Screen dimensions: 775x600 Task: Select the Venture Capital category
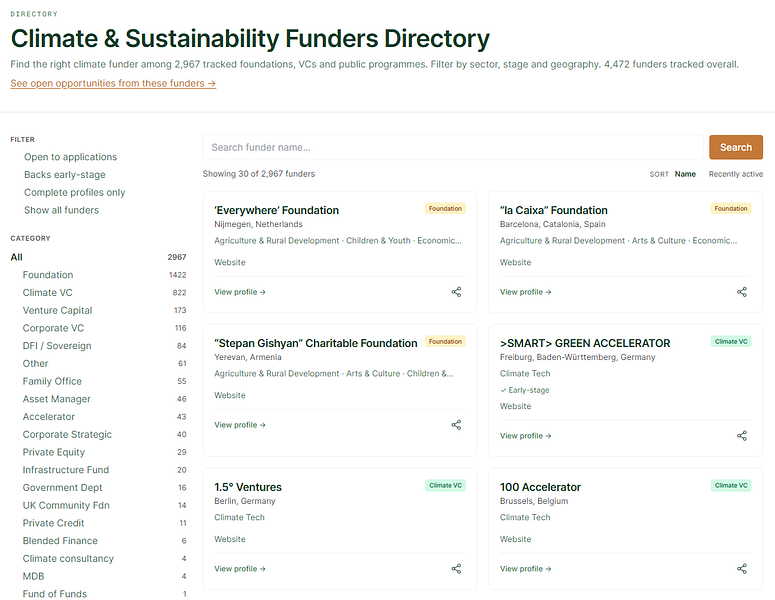(x=104, y=310)
